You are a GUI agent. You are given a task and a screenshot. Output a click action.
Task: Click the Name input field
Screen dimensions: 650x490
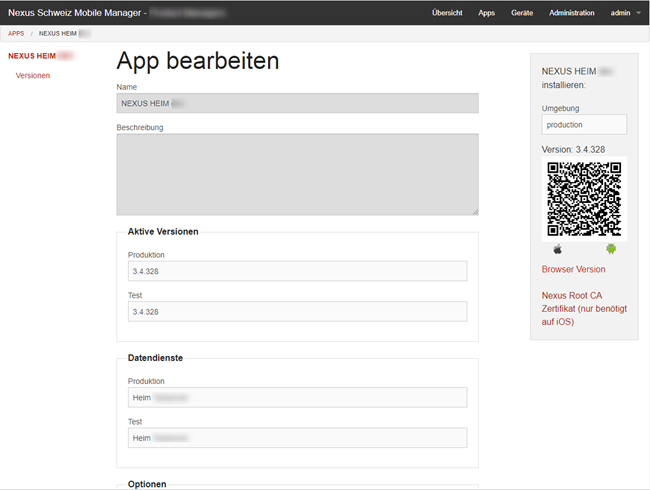point(297,103)
